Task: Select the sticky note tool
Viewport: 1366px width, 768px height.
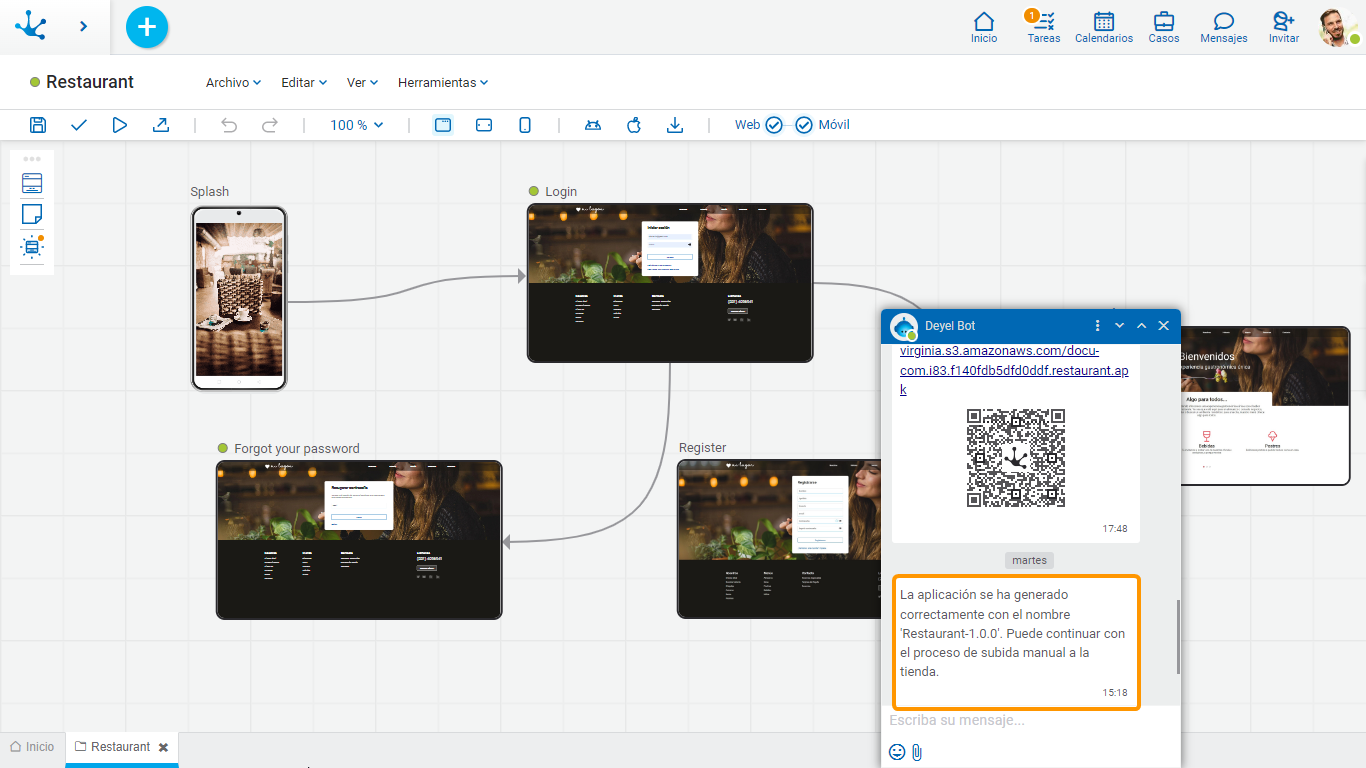Action: (32, 214)
